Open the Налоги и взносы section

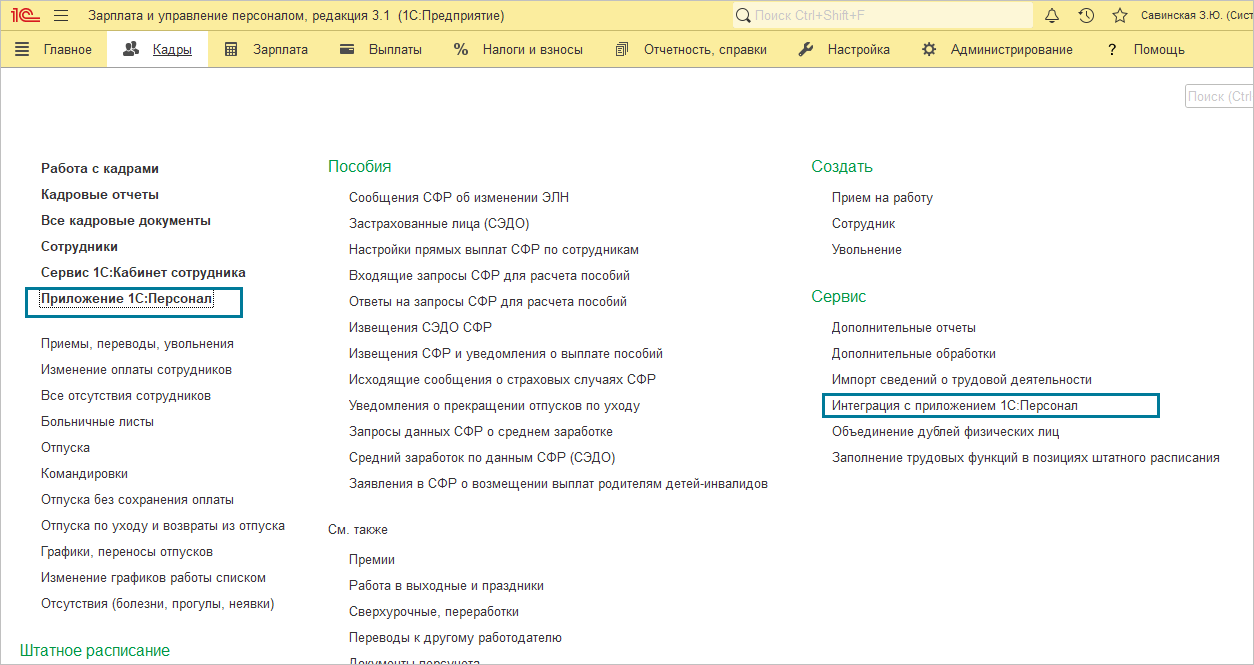pyautogui.click(x=518, y=49)
